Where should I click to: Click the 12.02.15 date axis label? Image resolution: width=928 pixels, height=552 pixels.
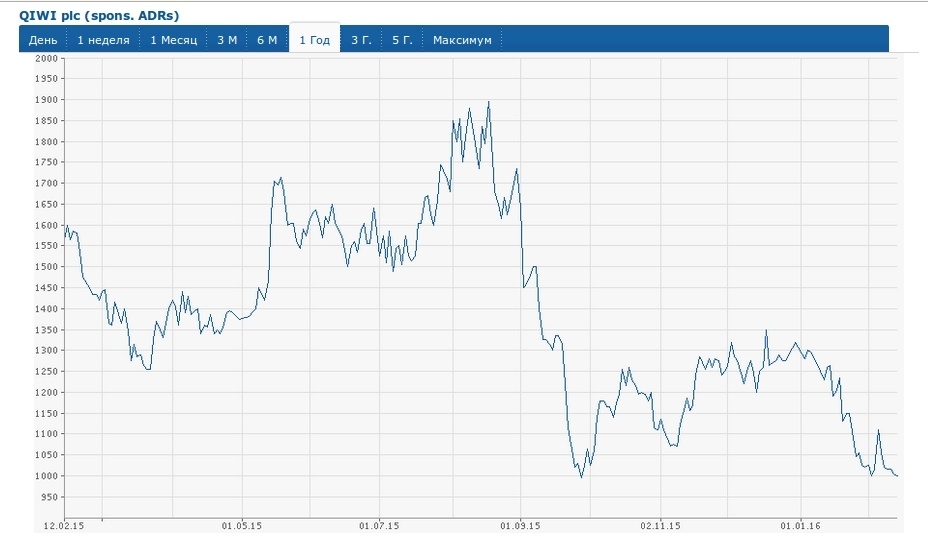[x=64, y=525]
